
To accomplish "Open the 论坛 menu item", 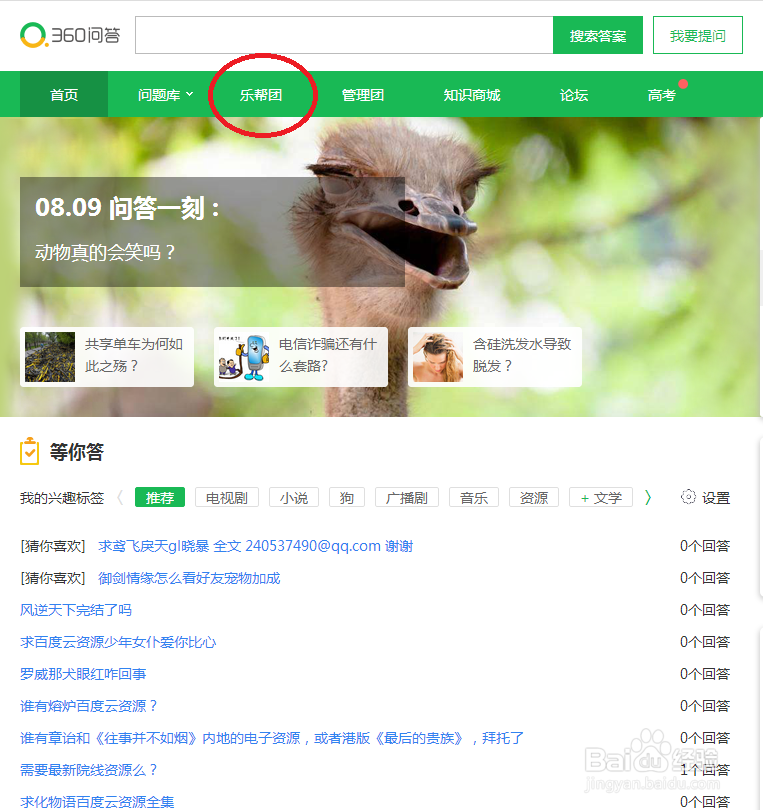I will (574, 95).
